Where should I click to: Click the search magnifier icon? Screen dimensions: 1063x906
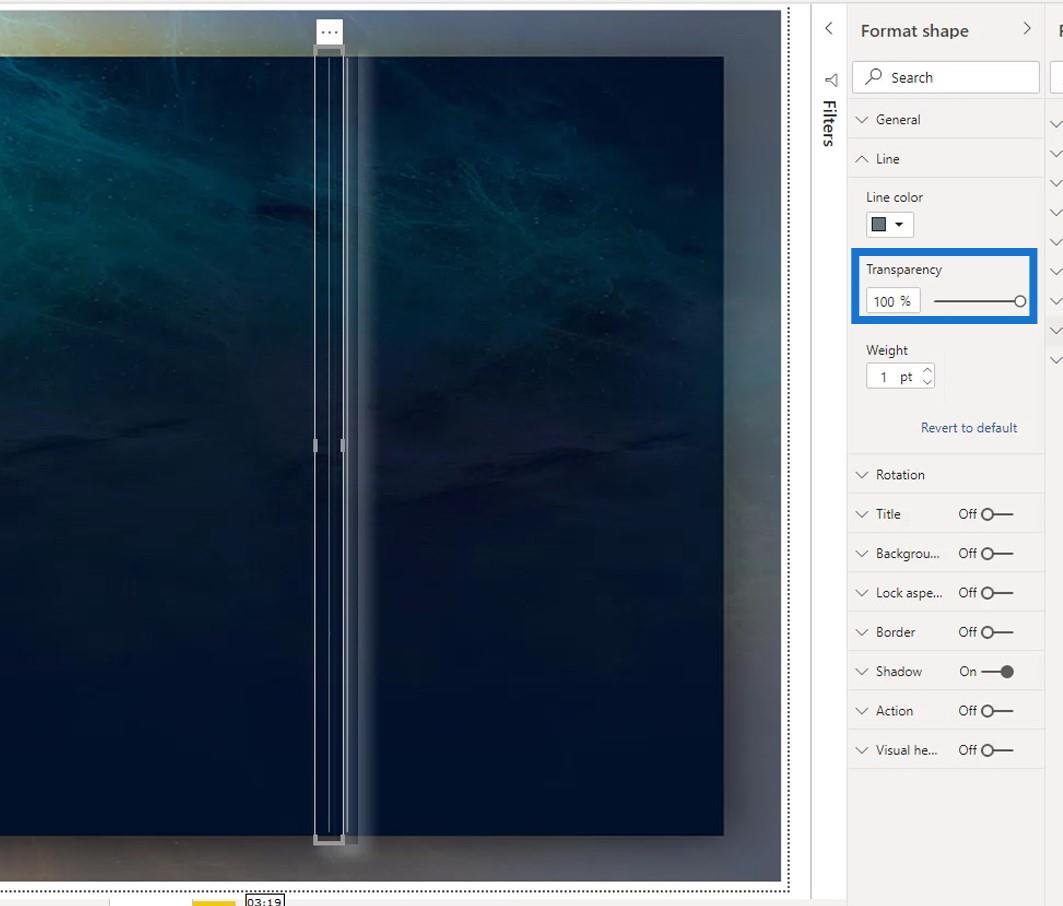pyautogui.click(x=874, y=77)
